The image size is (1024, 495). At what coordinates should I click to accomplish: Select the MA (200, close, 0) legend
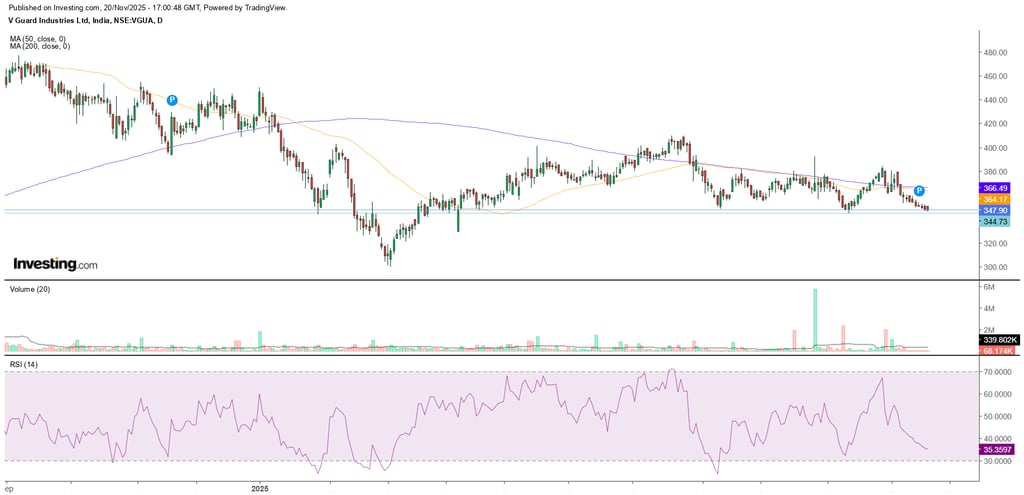pyautogui.click(x=40, y=46)
